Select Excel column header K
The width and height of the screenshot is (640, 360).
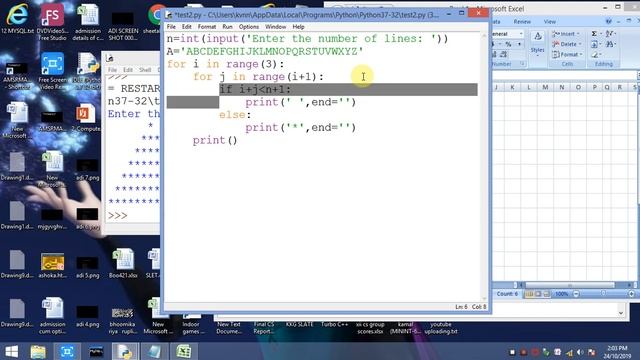[x=512, y=87]
